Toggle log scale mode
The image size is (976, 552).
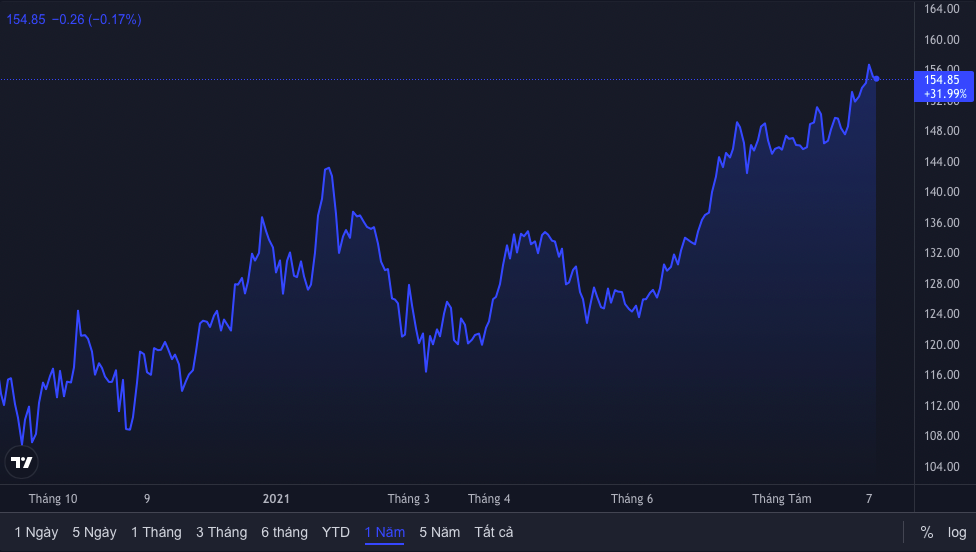pyautogui.click(x=957, y=533)
